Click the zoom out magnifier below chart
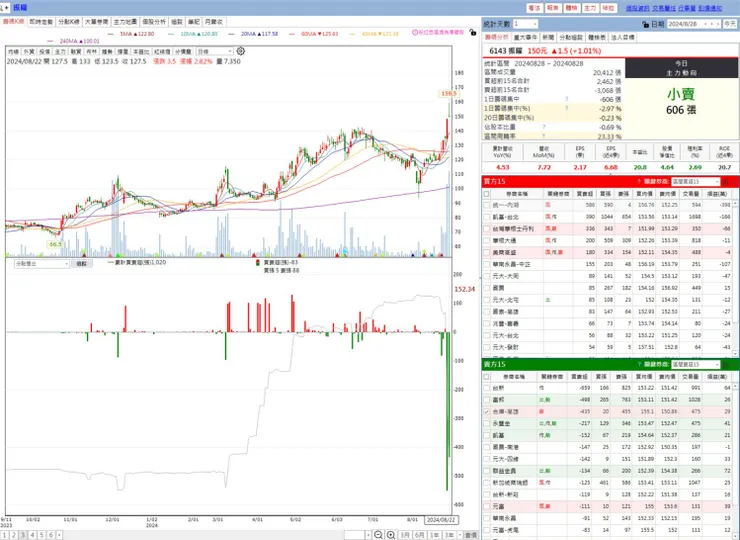The height and width of the screenshot is (540, 740). click(378, 535)
